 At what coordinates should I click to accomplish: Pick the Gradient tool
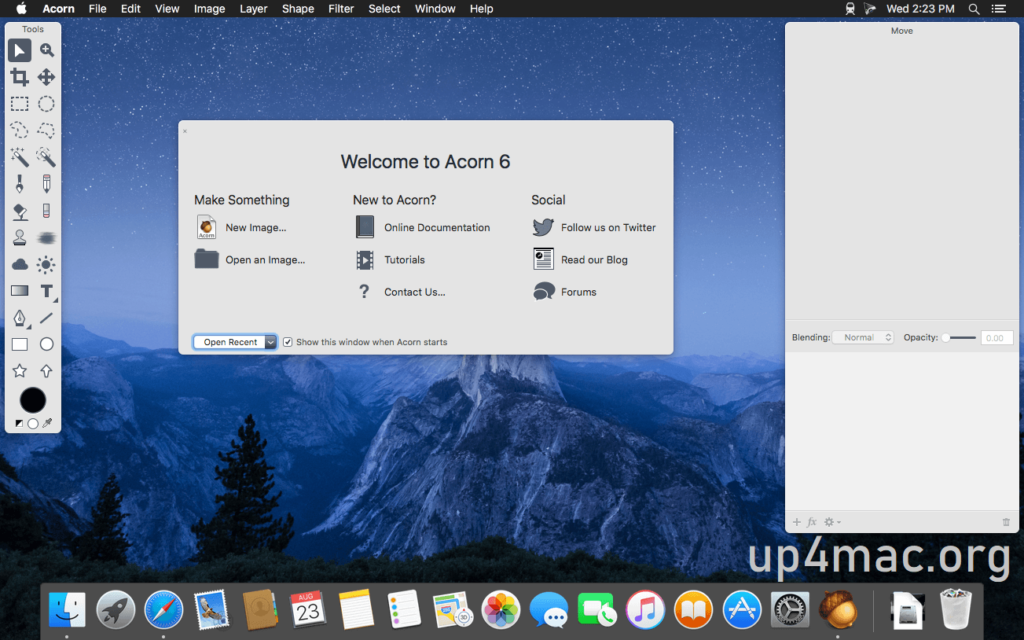[19, 291]
